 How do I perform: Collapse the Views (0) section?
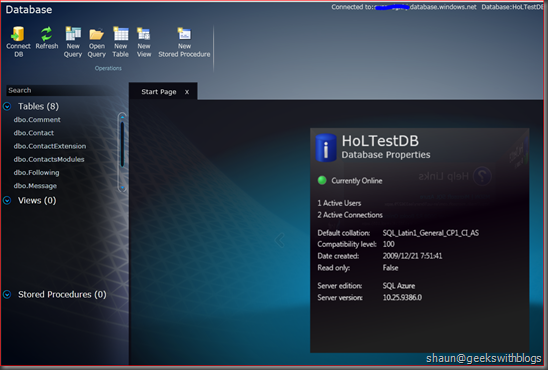click(x=7, y=200)
